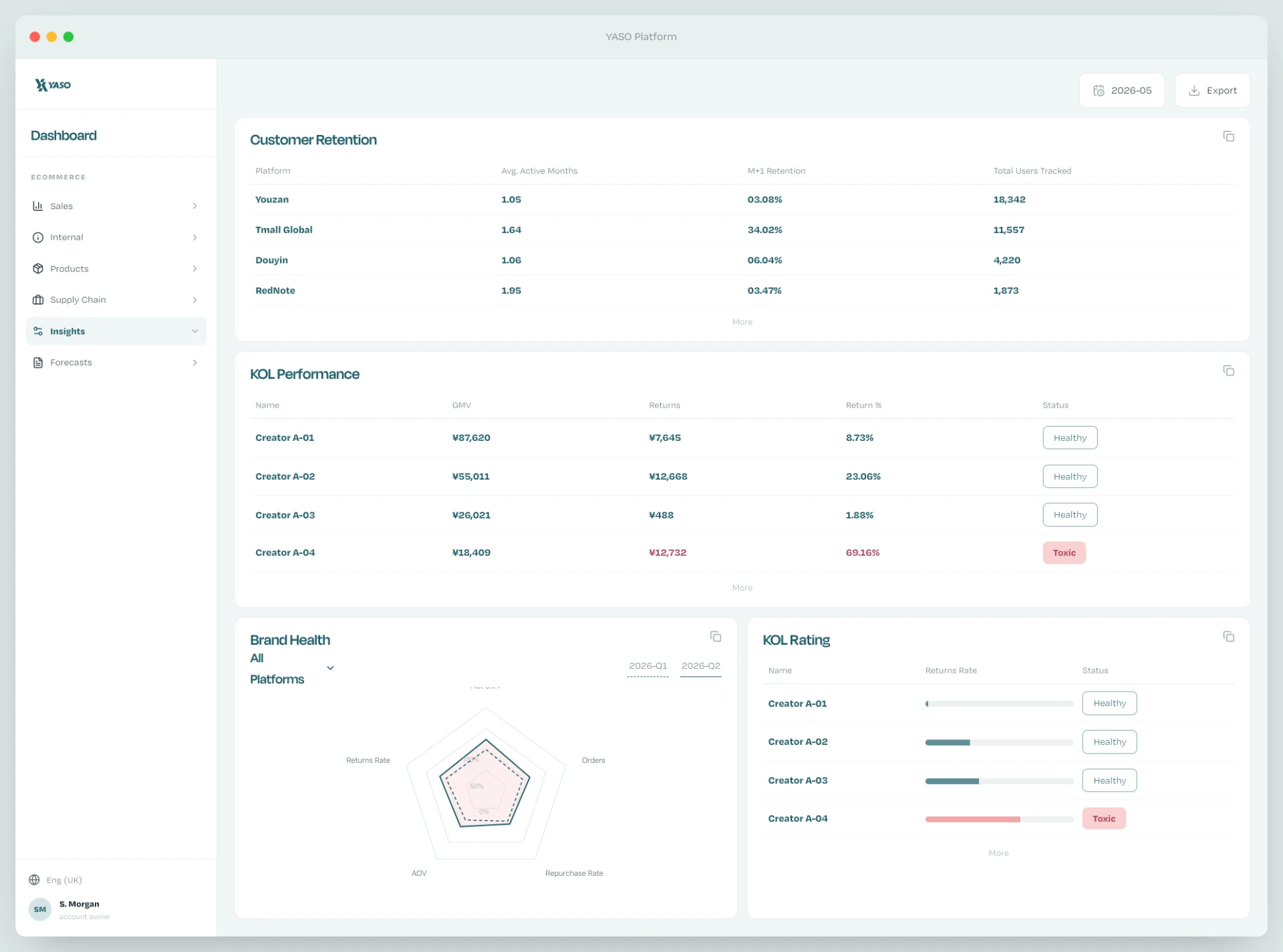Screen dimensions: 1283x952
Task: Click the Insights sliders icon
Action: (x=38, y=331)
